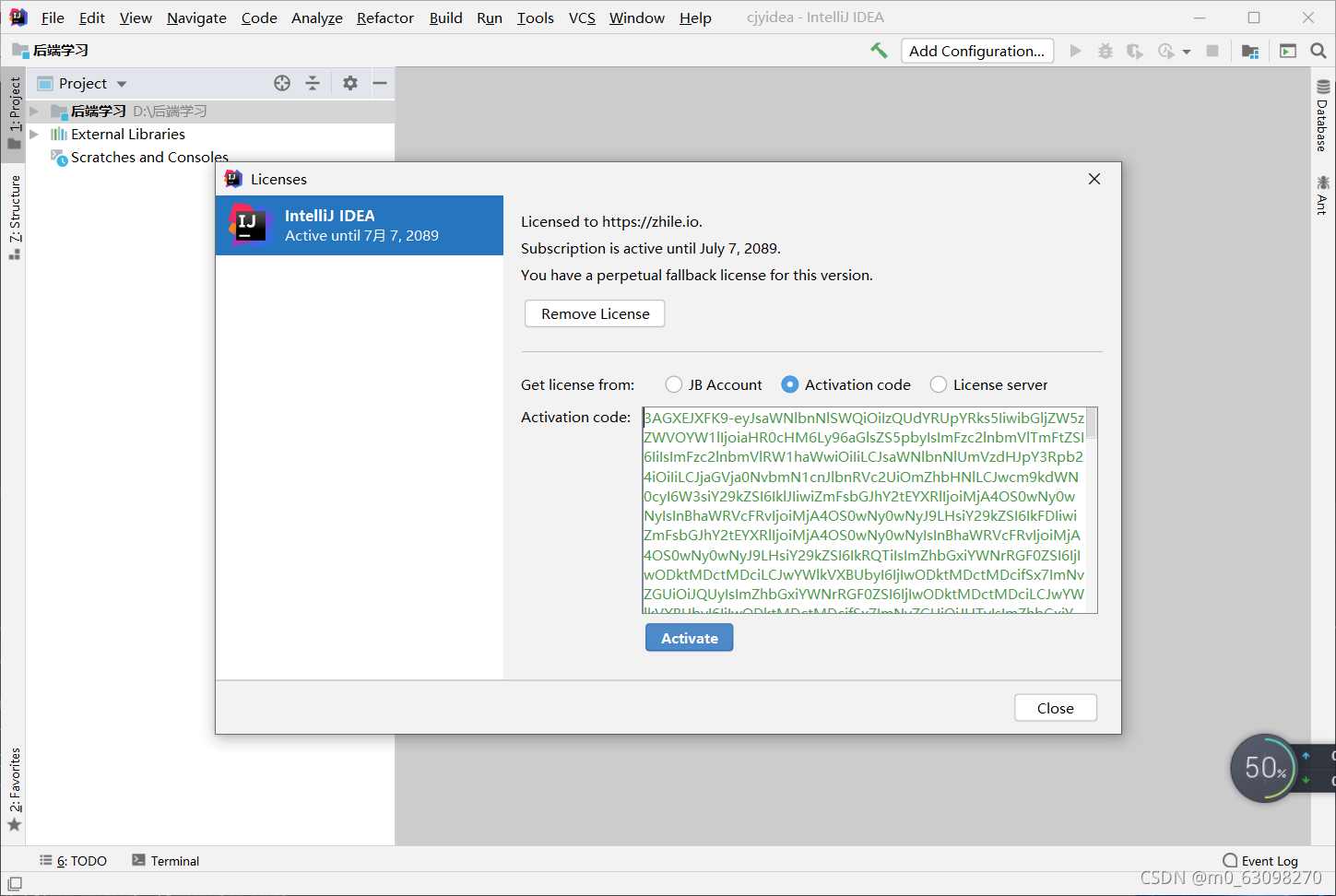Viewport: 1336px width, 896px height.
Task: Click Run with Coverage icon
Action: coord(1135,51)
